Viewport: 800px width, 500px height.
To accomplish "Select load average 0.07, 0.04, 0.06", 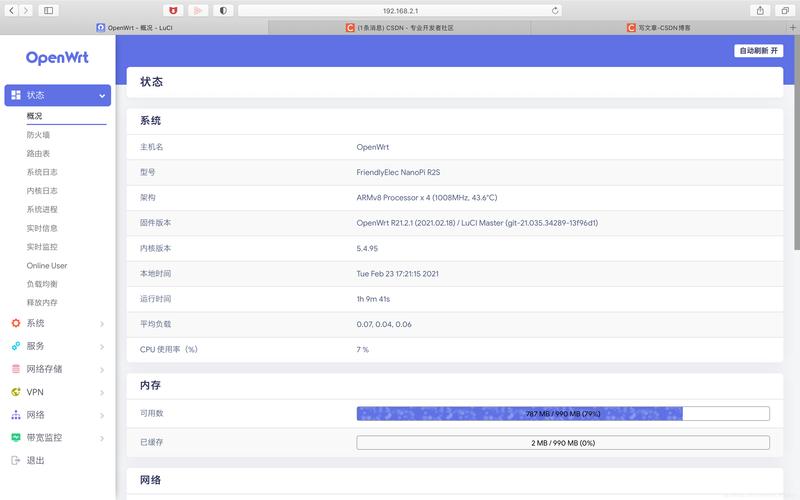I will click(384, 324).
